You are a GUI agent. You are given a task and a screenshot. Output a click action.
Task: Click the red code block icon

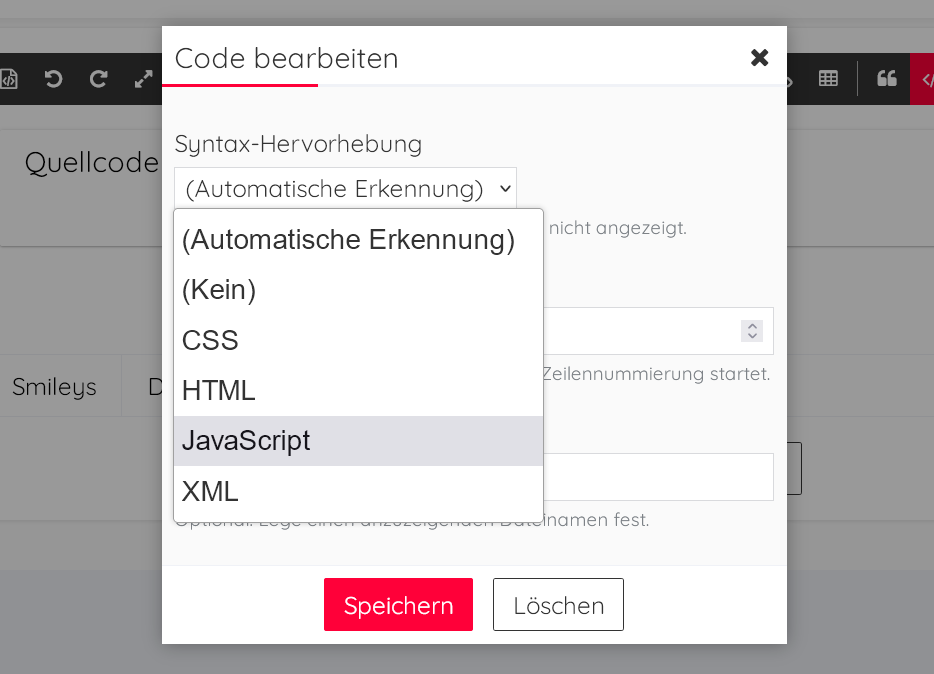[924, 79]
